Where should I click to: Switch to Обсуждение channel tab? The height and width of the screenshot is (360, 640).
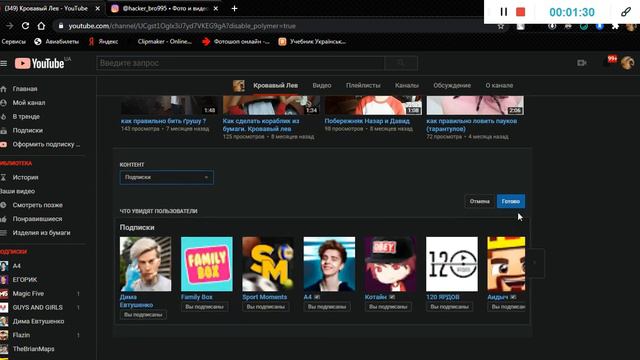[452, 85]
